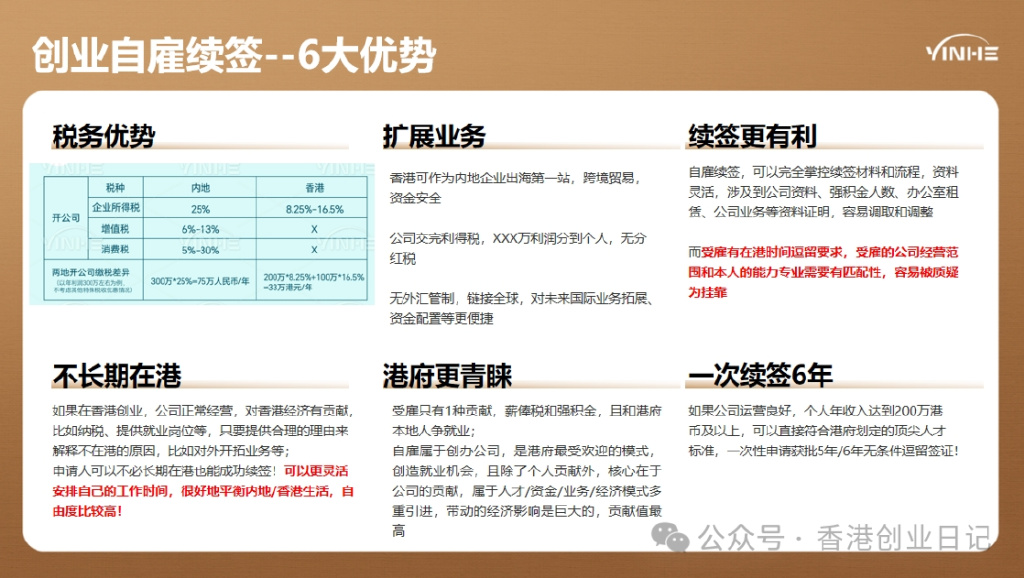Select the 续签更有利 heading
The image size is (1024, 578).
coord(752,136)
